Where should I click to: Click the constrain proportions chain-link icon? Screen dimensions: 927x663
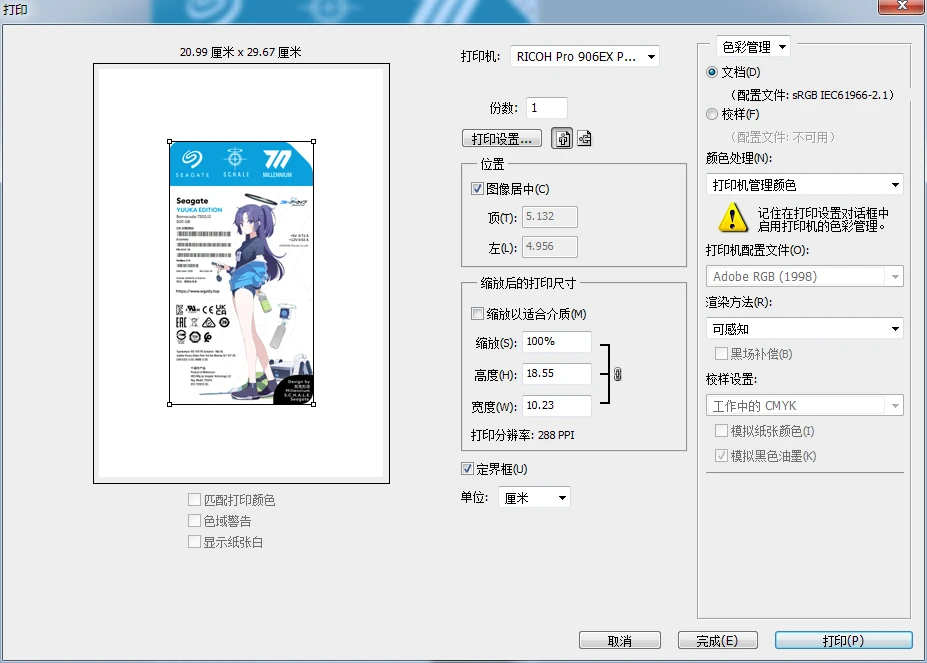617,374
